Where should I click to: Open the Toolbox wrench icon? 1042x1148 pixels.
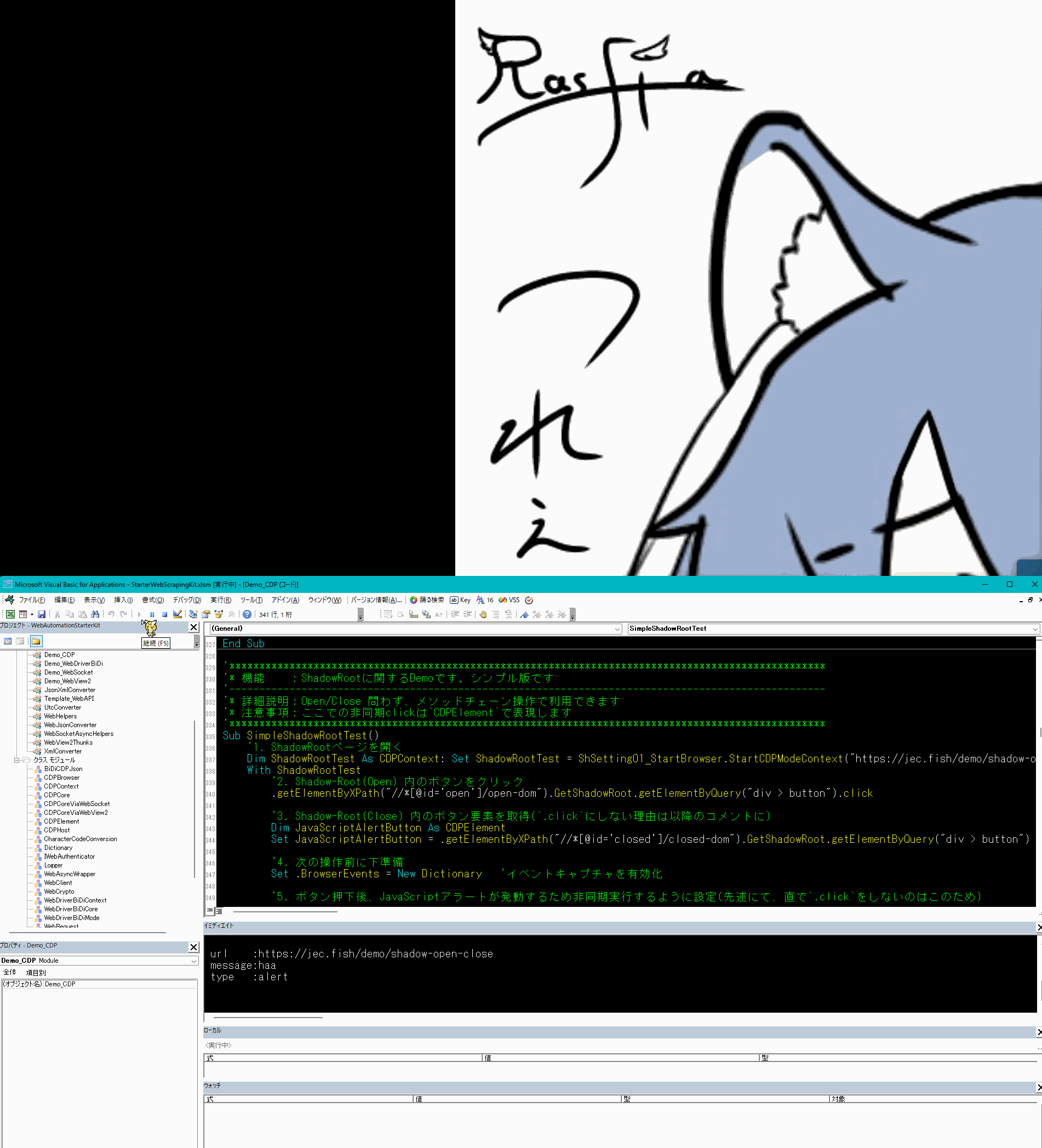pyautogui.click(x=231, y=614)
